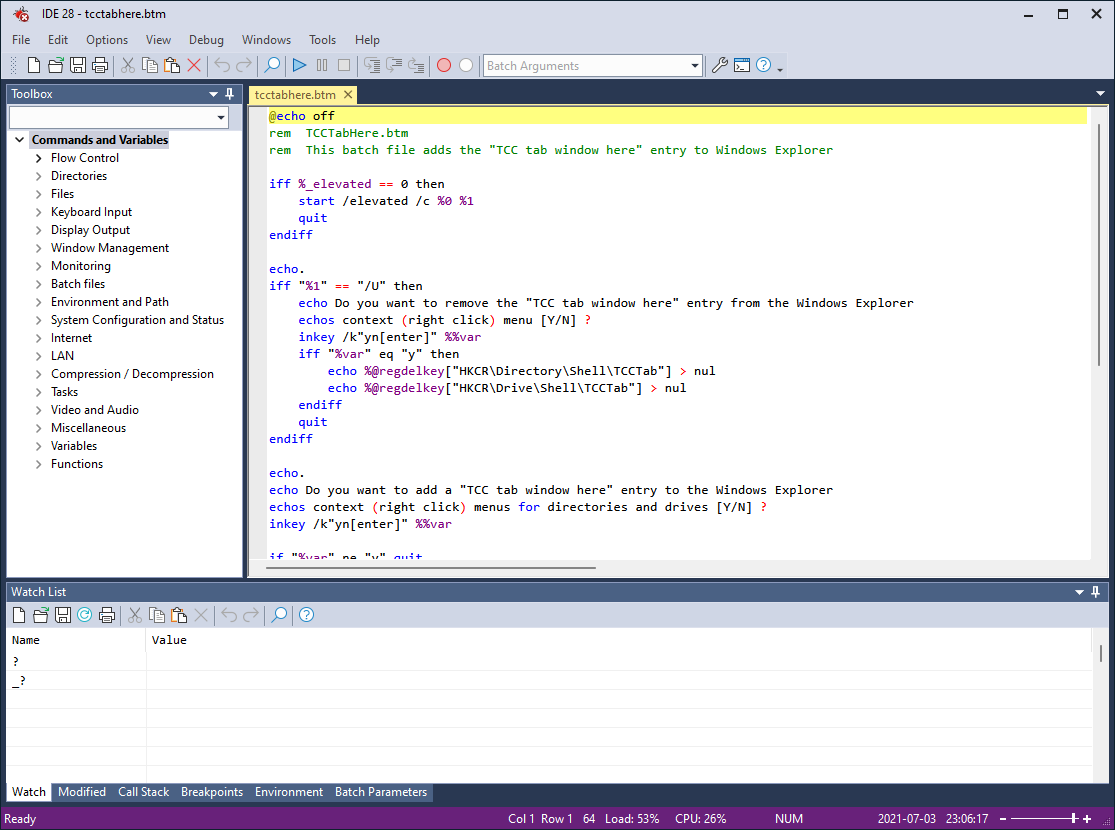
Task: Select the Functions tree item
Action: (77, 464)
